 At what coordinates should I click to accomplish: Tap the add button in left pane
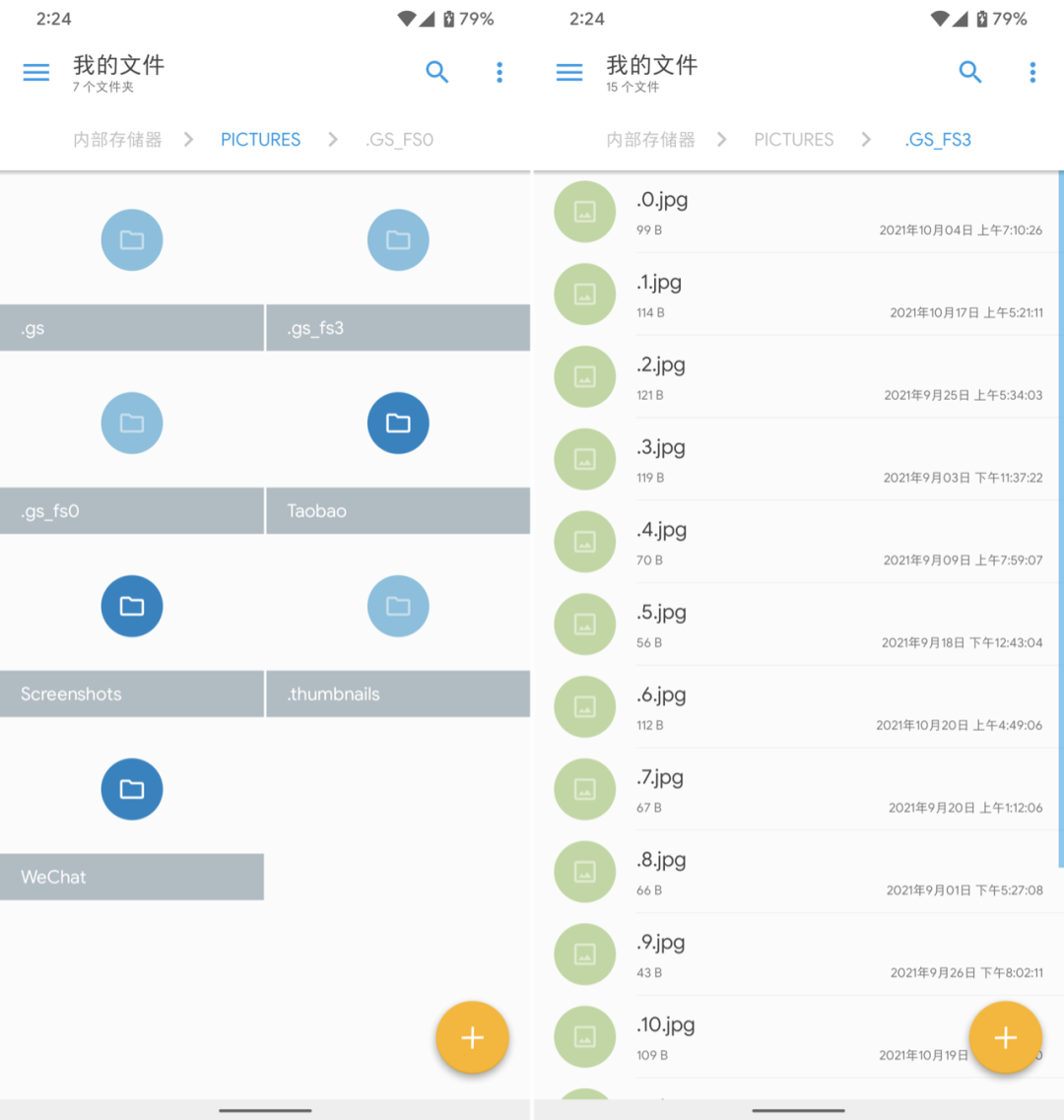(x=472, y=1037)
